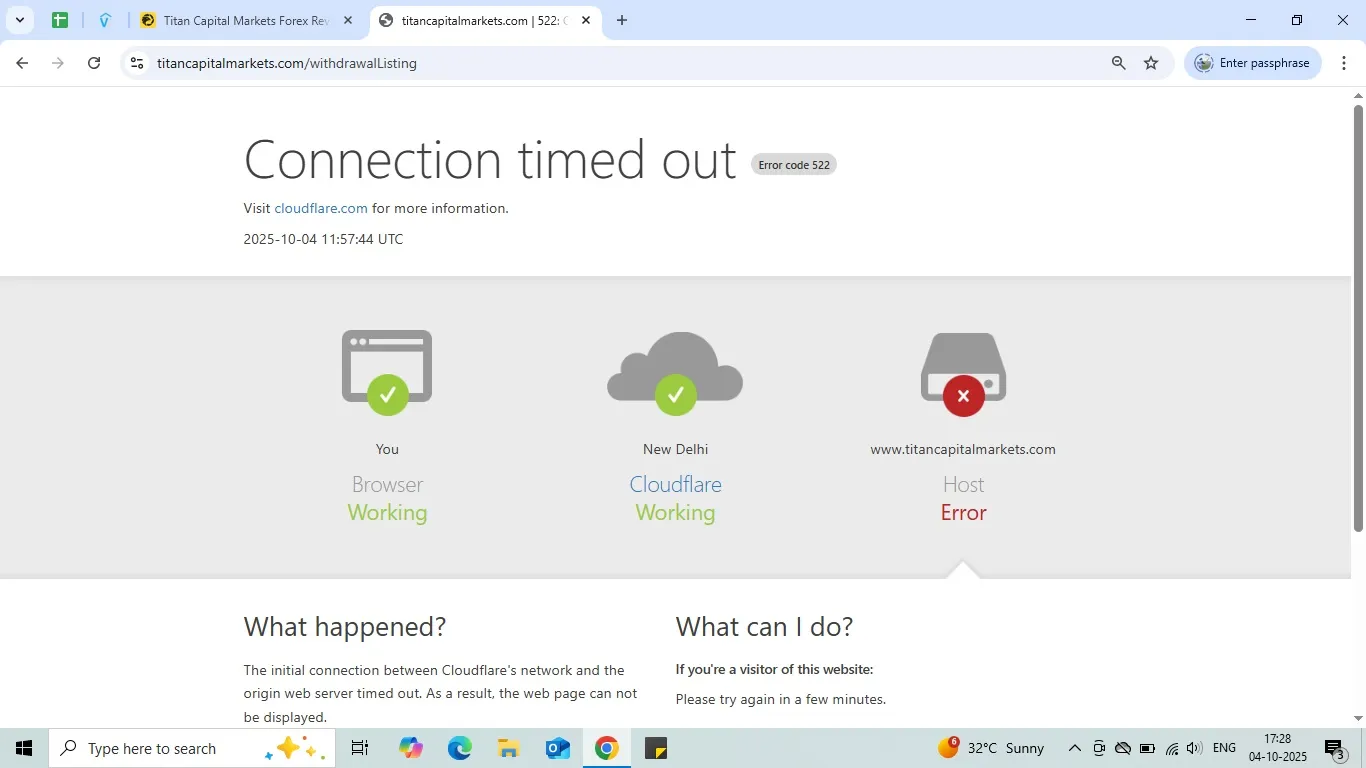Click the page's vertical scrollbar thumb
1366x768 pixels.
coord(1358,317)
